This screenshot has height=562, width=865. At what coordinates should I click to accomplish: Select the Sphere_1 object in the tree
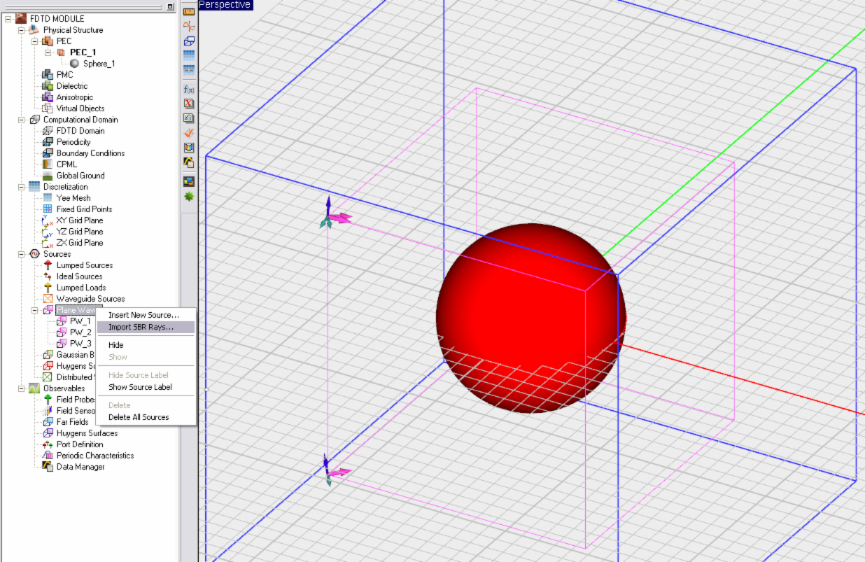tap(99, 63)
